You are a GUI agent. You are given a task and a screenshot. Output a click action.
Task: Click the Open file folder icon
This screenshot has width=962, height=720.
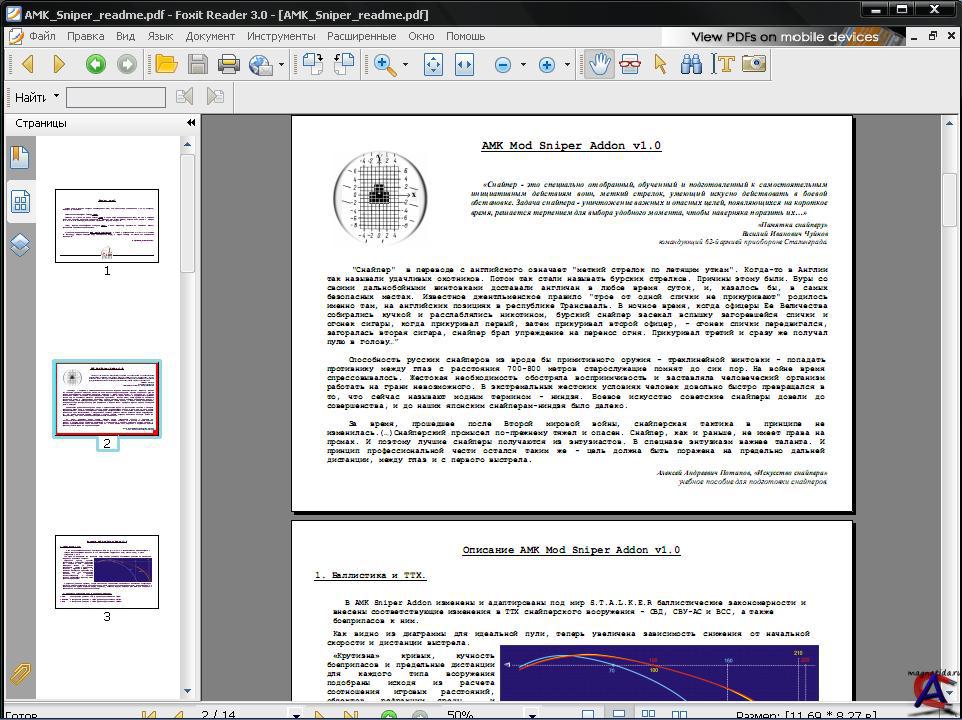[166, 65]
